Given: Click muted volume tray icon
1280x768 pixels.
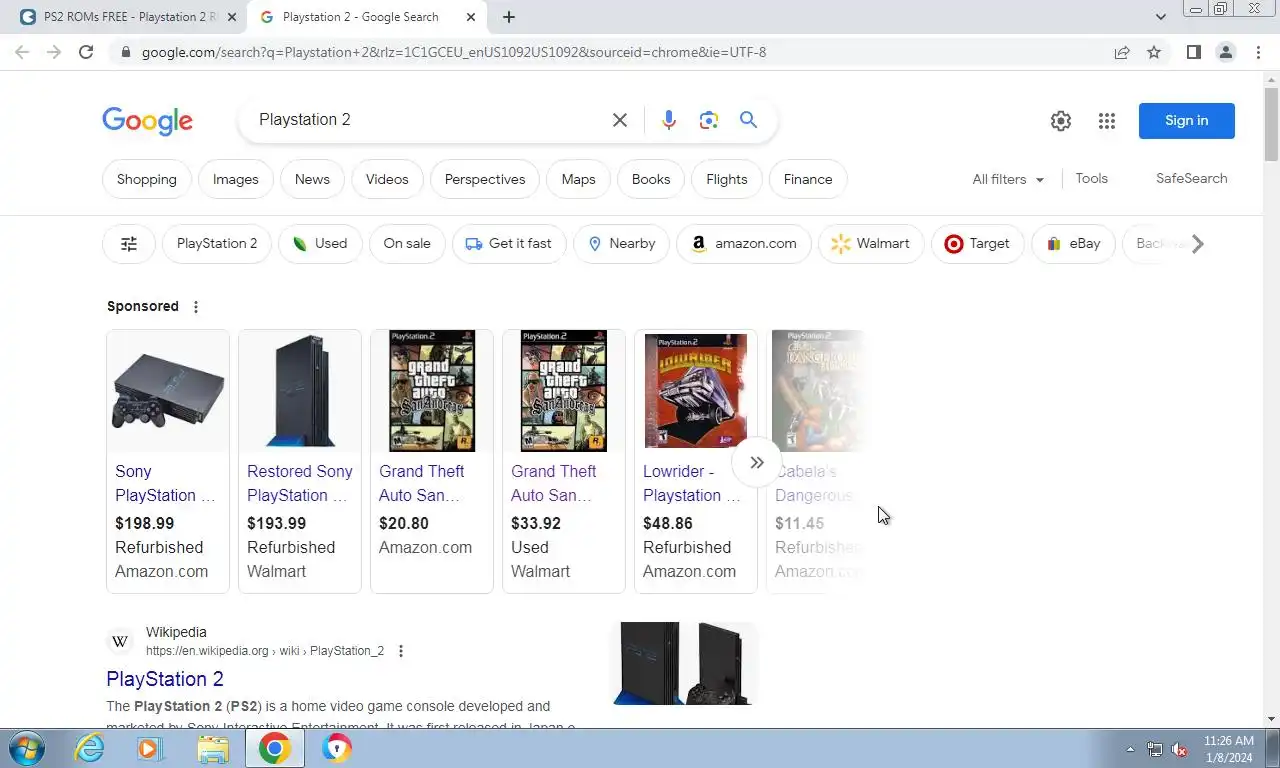Looking at the screenshot, I should 1180,749.
